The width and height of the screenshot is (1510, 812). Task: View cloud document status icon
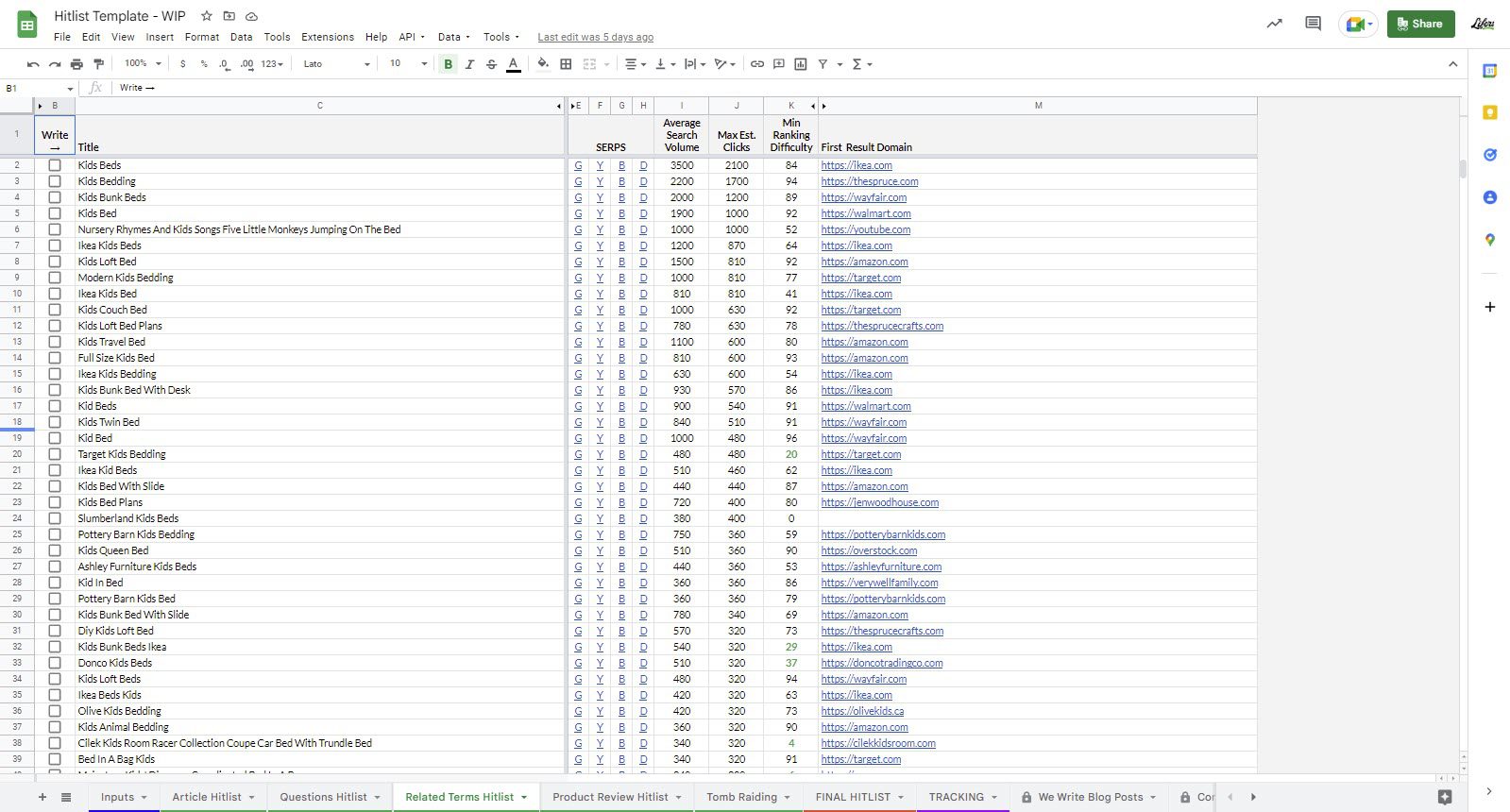252,16
